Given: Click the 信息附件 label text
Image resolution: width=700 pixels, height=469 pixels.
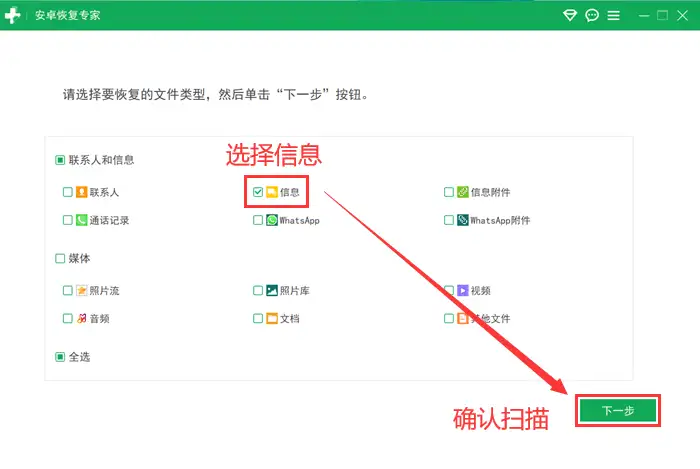Looking at the screenshot, I should coord(491,192).
